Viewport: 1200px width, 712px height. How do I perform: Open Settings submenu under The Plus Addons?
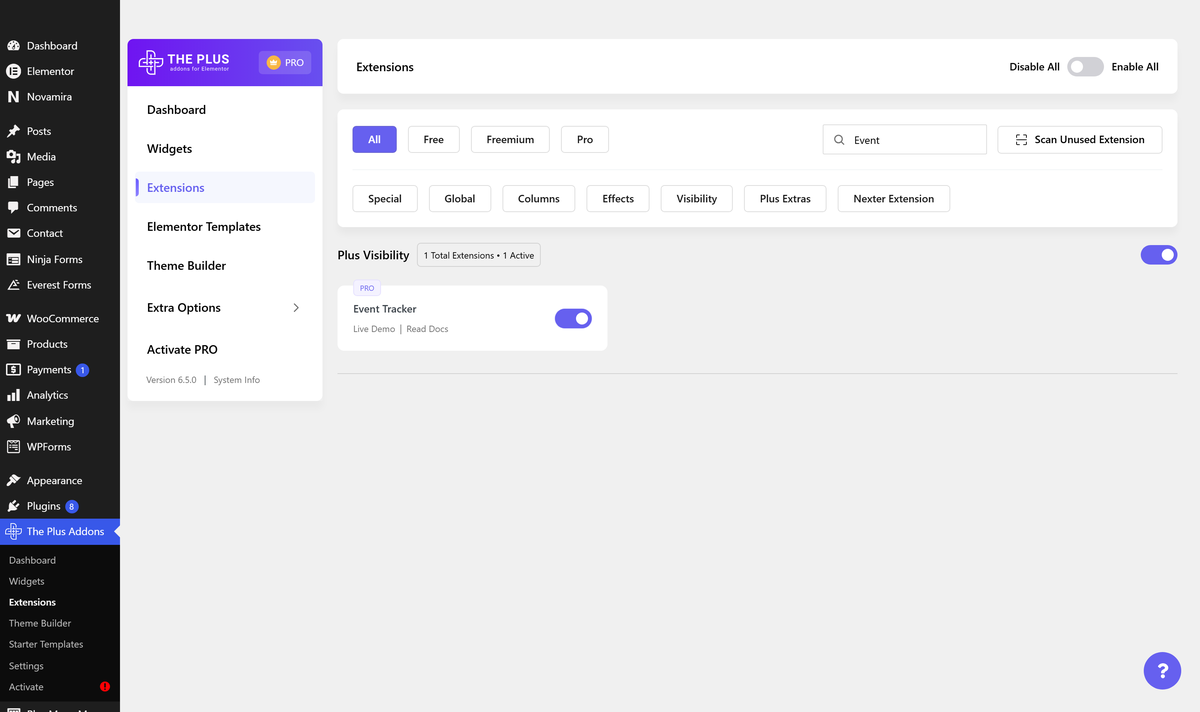26,666
